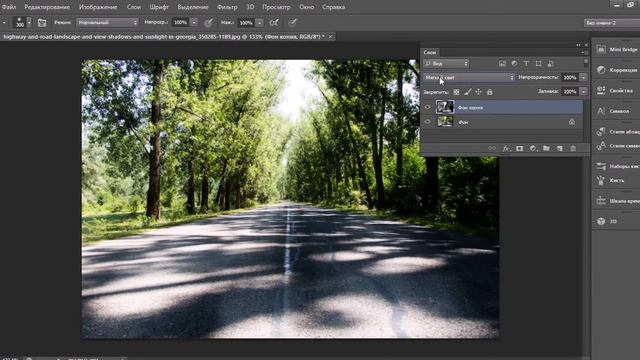Open the Фильтр menu

coord(227,7)
